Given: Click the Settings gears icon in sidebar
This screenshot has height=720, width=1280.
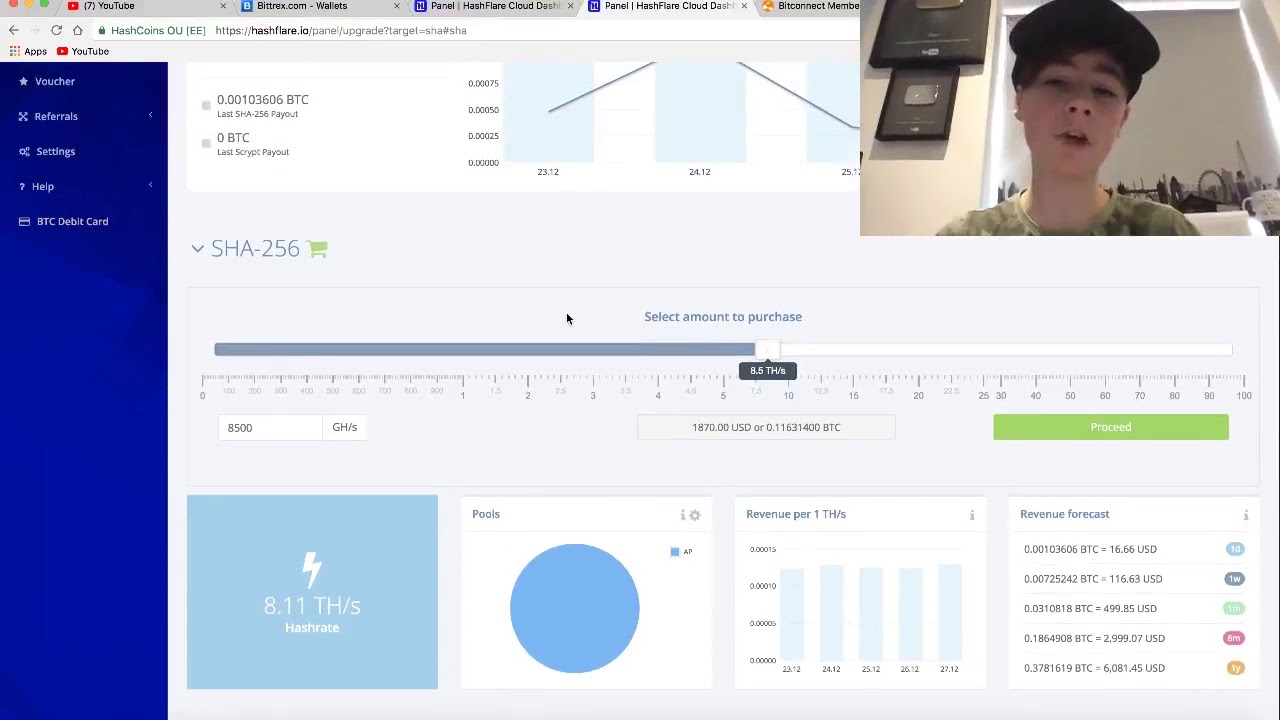Looking at the screenshot, I should click(23, 151).
